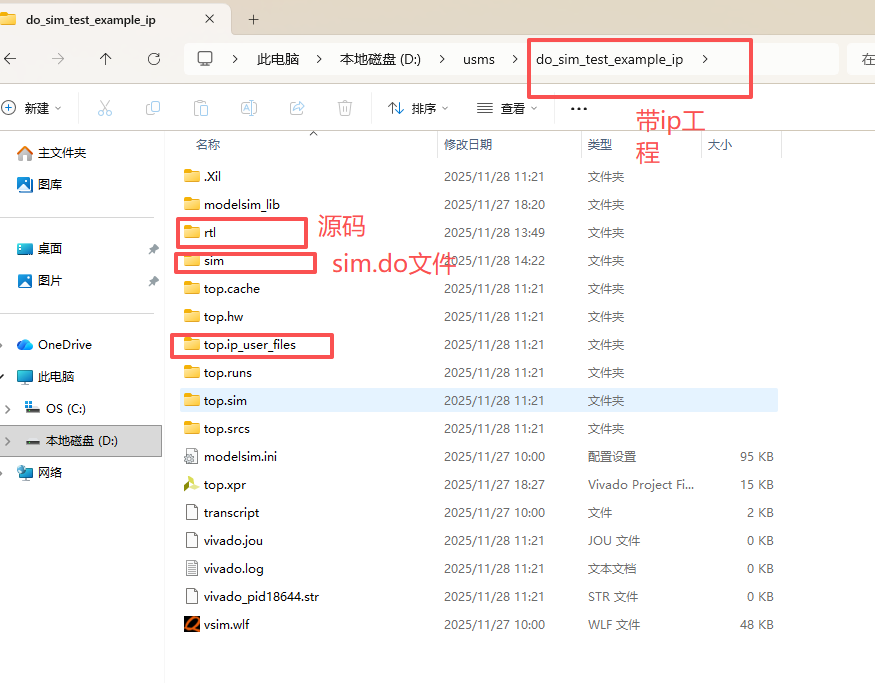Select the vivado.jou file

pyautogui.click(x=479, y=541)
